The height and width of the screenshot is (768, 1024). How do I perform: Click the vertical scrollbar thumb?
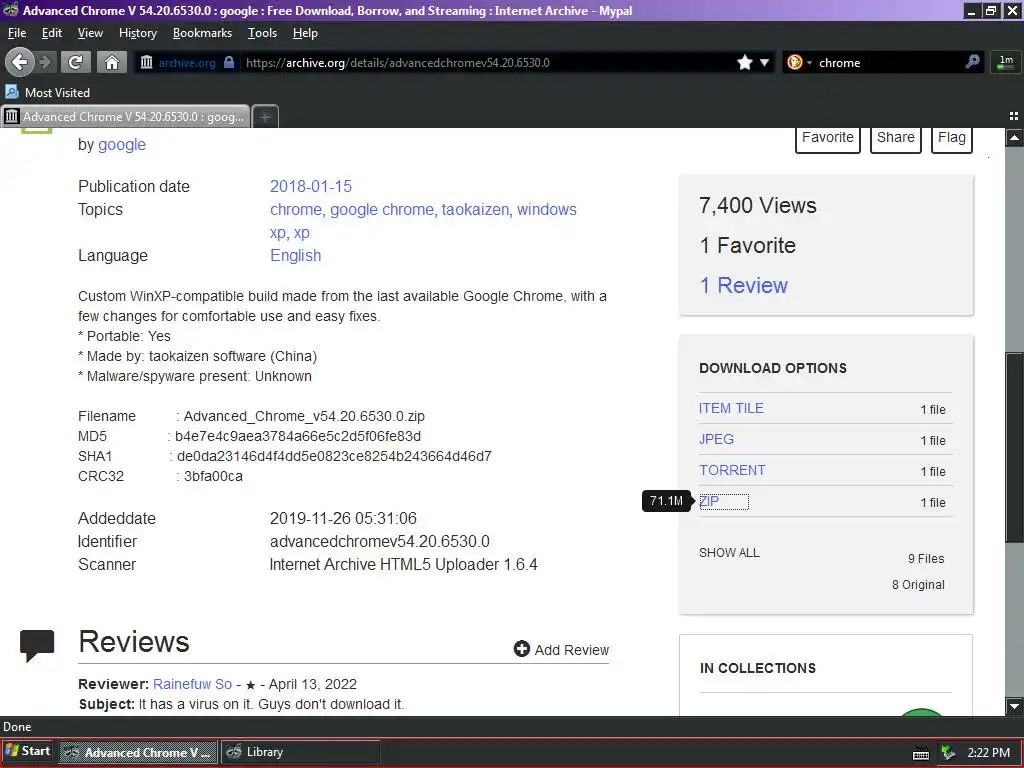click(1014, 447)
